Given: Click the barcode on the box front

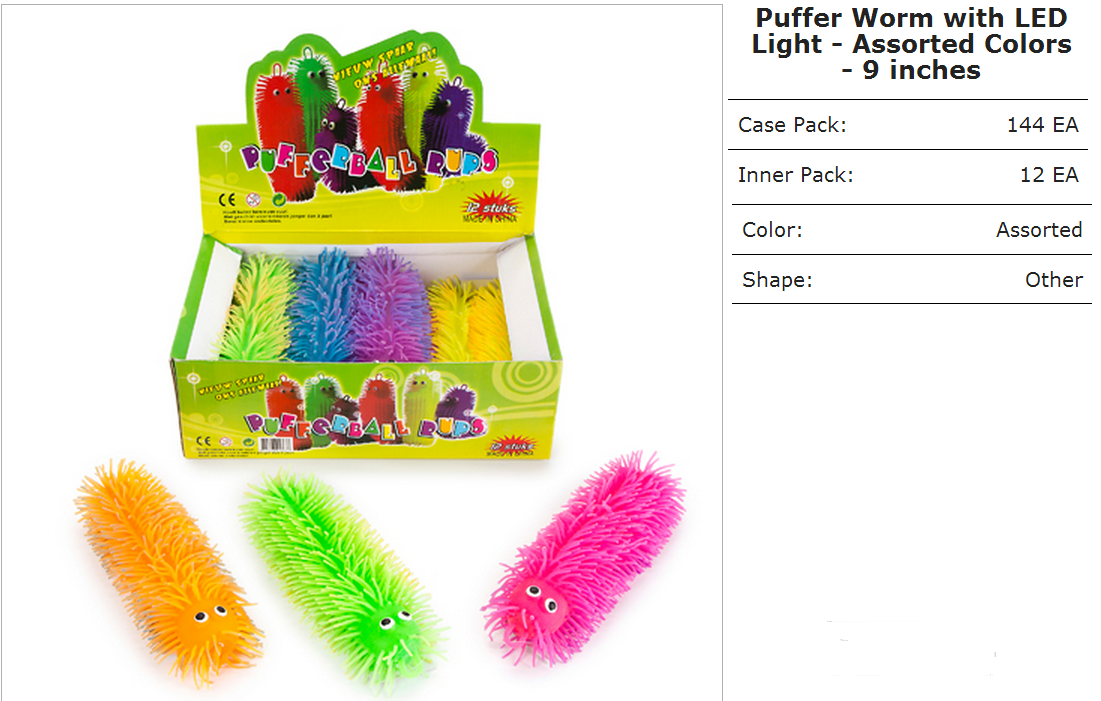Looking at the screenshot, I should point(275,444).
